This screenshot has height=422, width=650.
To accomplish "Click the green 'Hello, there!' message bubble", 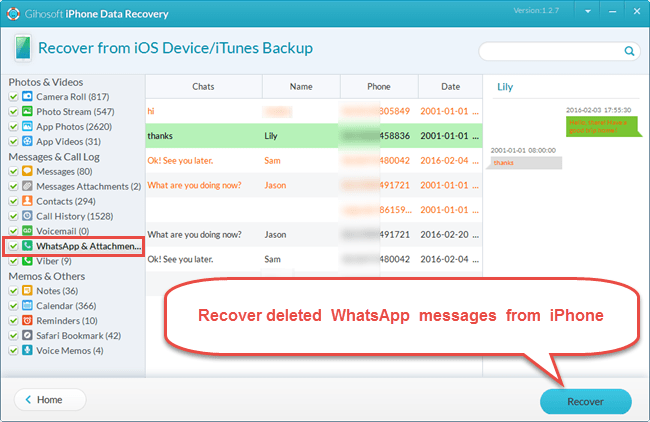I will (604, 126).
